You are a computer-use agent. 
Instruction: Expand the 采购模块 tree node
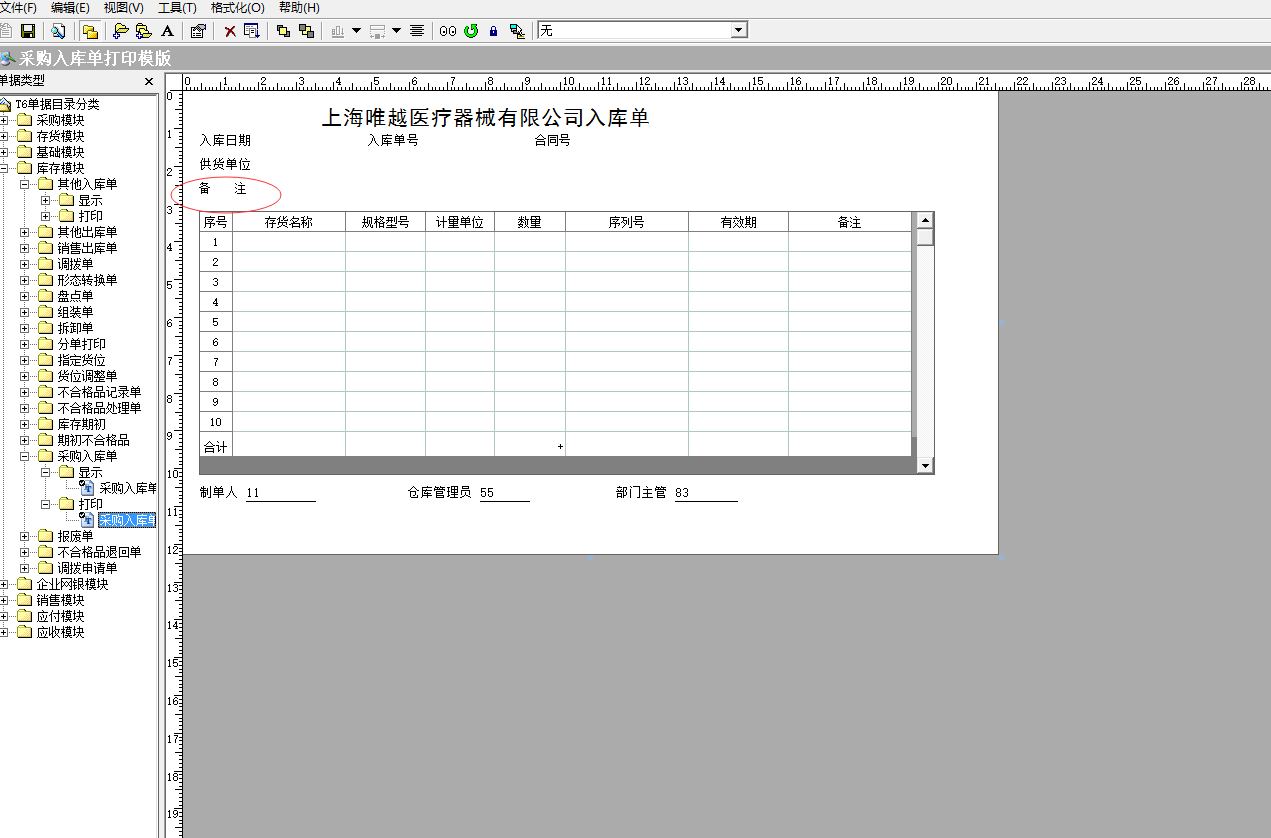point(5,120)
